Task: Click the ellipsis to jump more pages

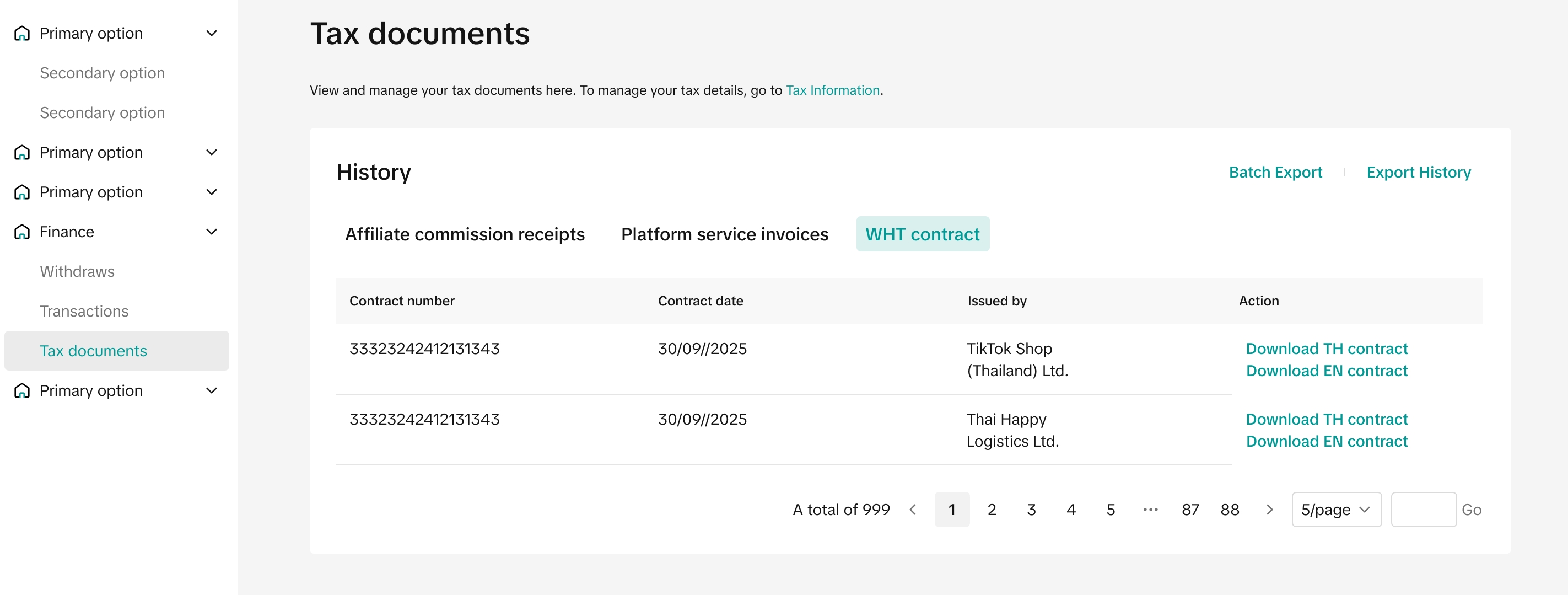Action: pyautogui.click(x=1150, y=510)
